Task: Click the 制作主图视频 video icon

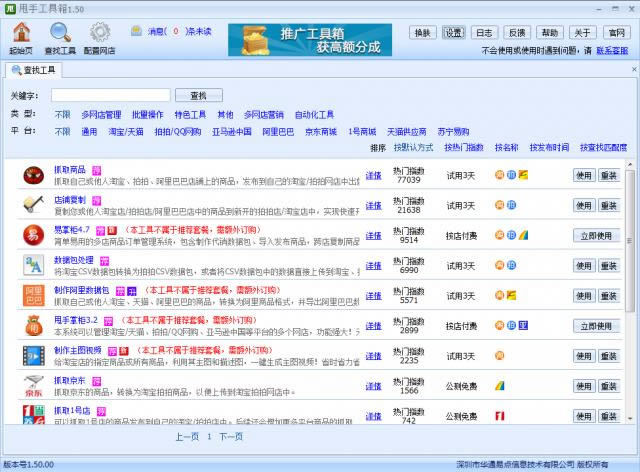Action: click(33, 356)
